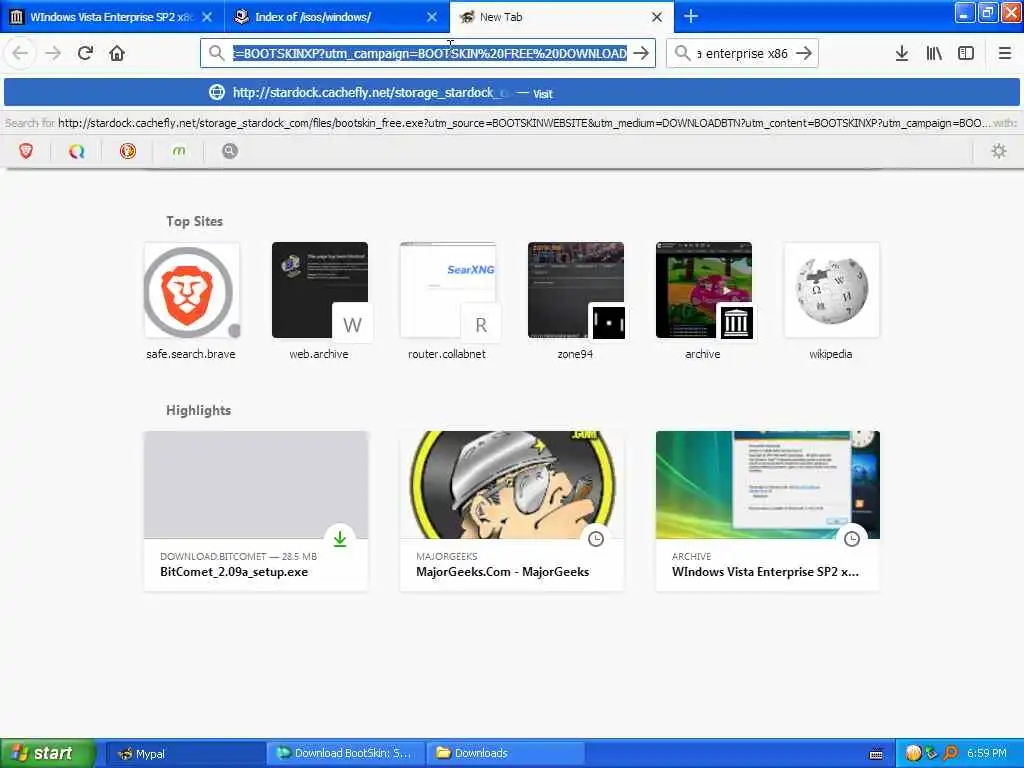Submit the search box query with its arrow
Viewport: 1024px width, 768px height.
point(805,53)
